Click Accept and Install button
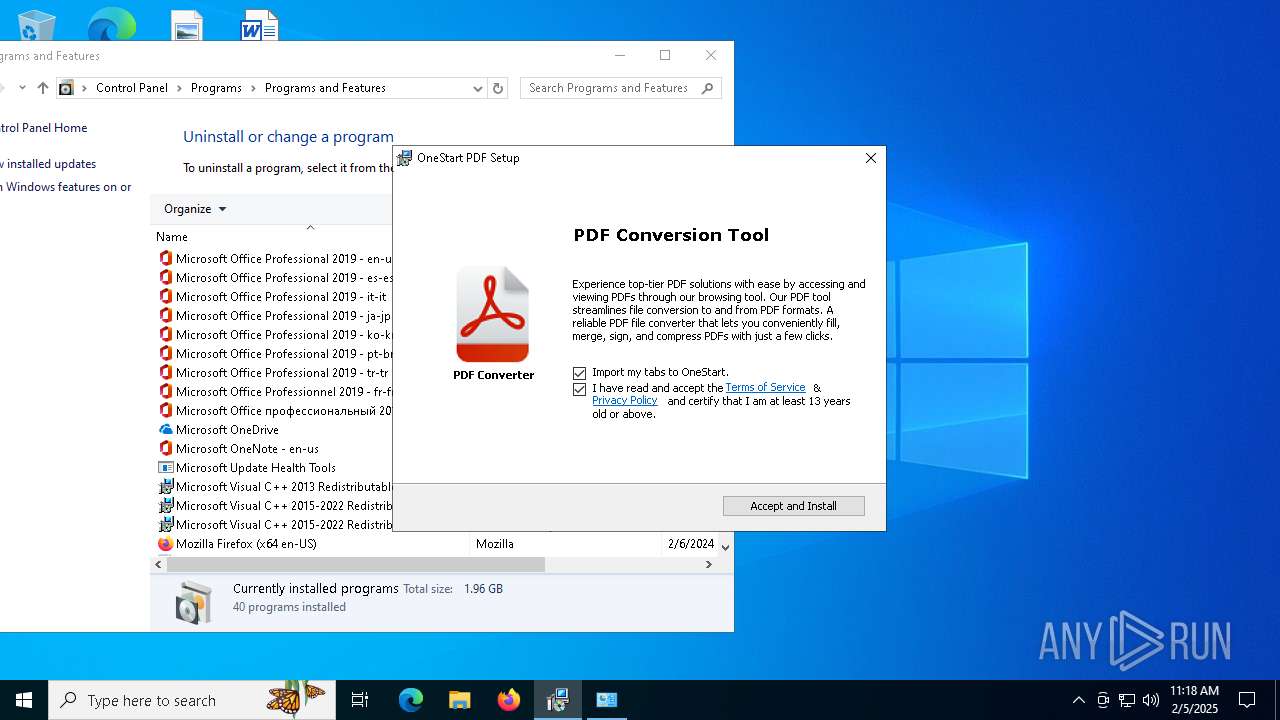 pos(794,506)
